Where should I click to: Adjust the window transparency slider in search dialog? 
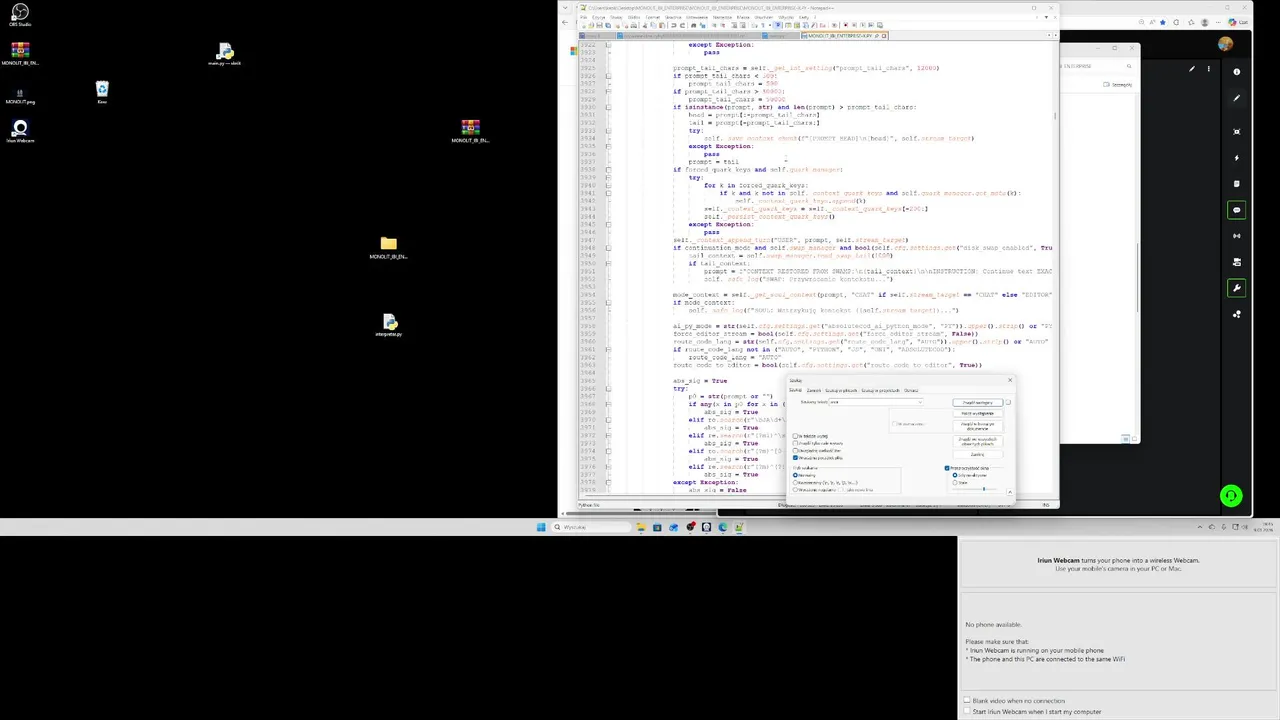(975, 489)
